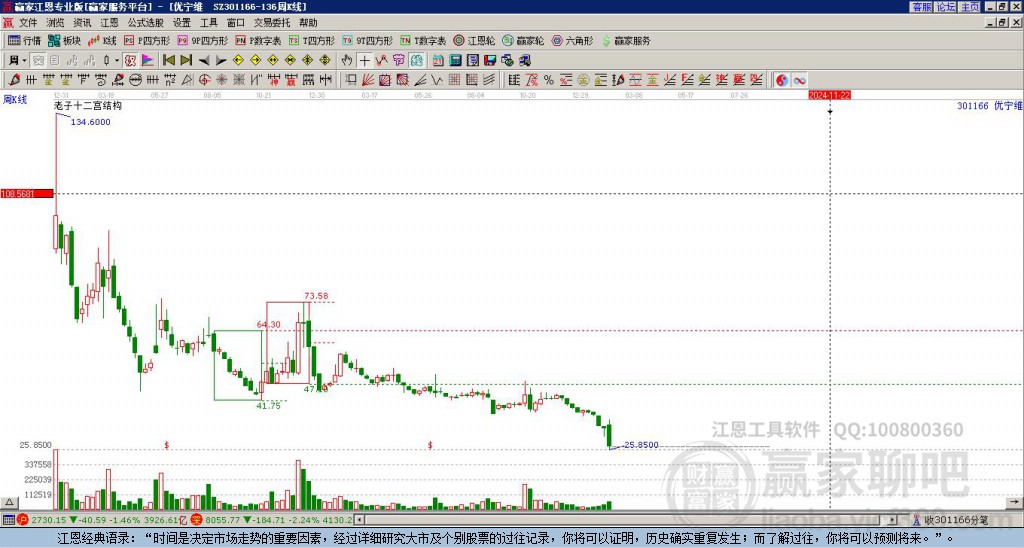Click the right arrow button at chart bottom-right
The height and width of the screenshot is (548, 1024).
tap(1014, 502)
